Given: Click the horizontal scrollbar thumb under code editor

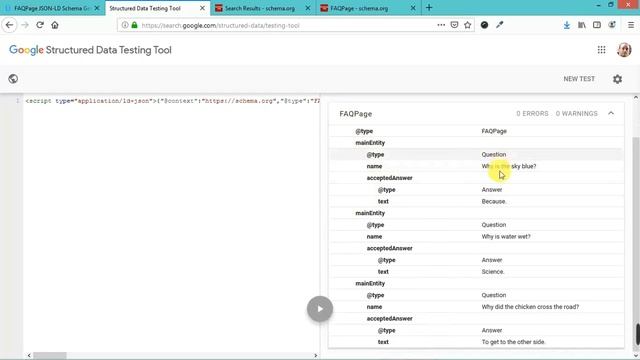Looking at the screenshot, I should coord(50,356).
